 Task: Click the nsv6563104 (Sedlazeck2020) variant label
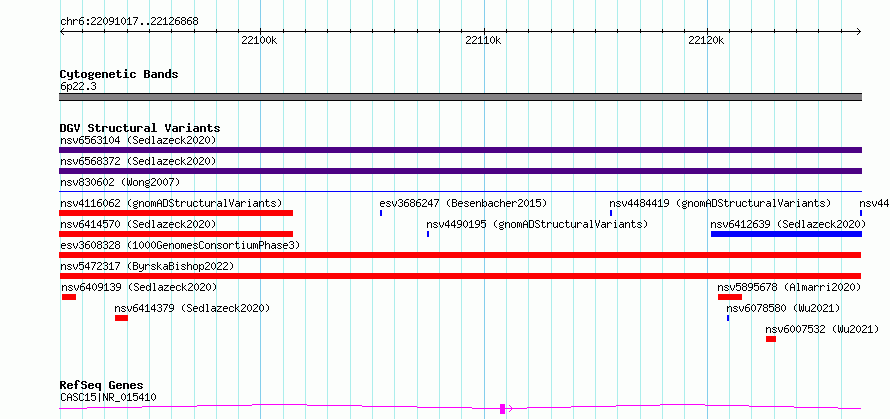[138, 140]
